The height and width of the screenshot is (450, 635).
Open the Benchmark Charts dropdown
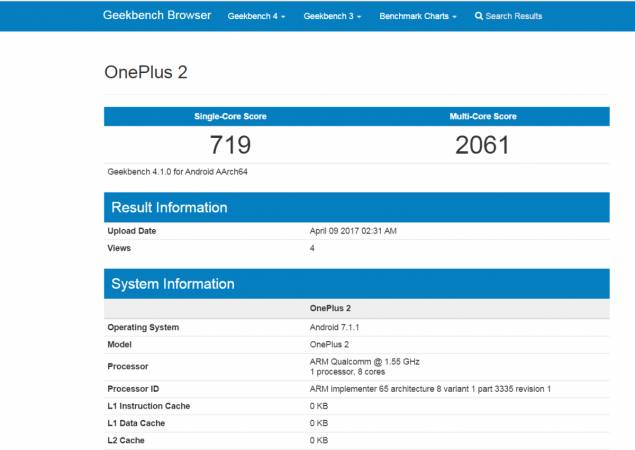tap(418, 16)
